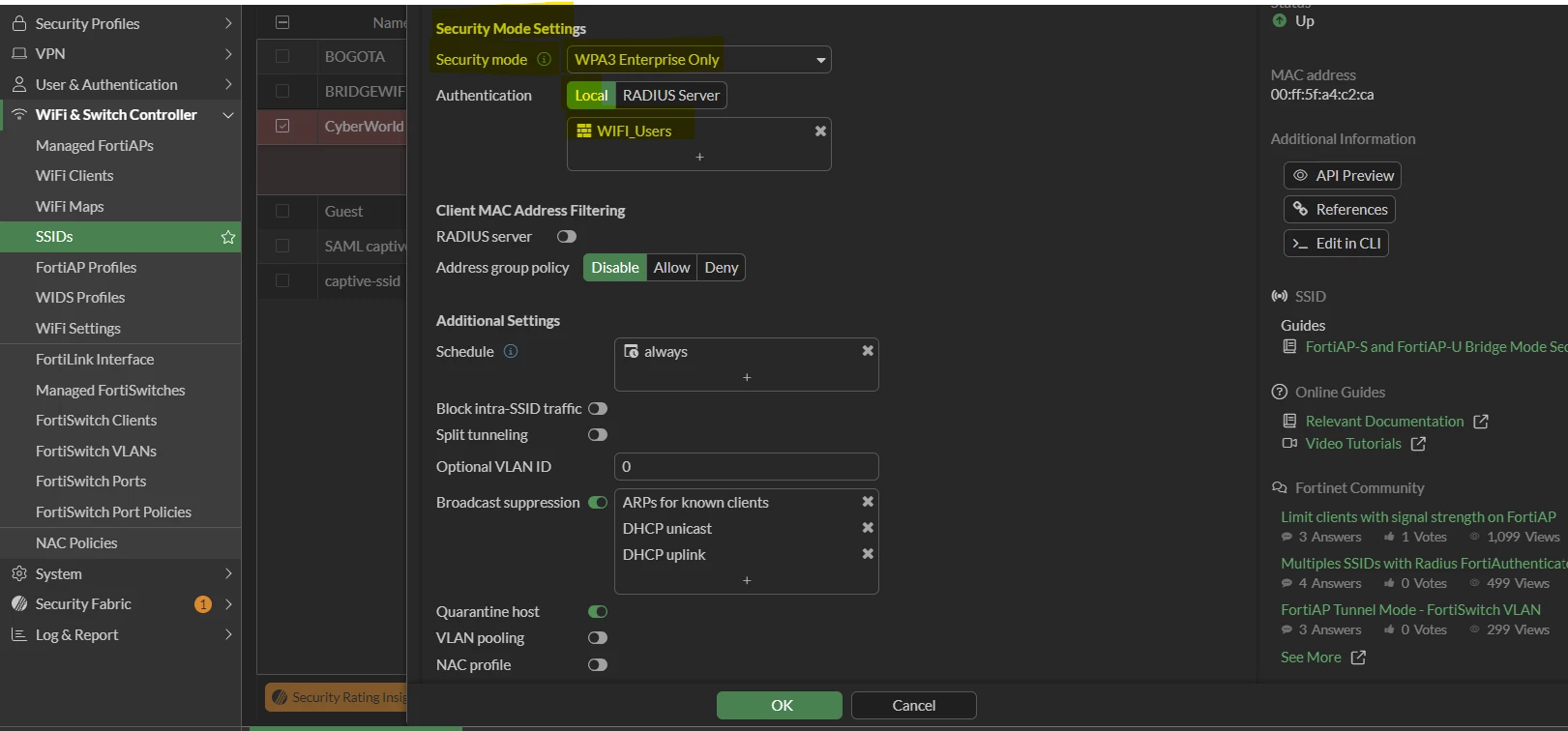Click the Security mode info icon
Image resolution: width=1568 pixels, height=731 pixels.
(x=544, y=59)
